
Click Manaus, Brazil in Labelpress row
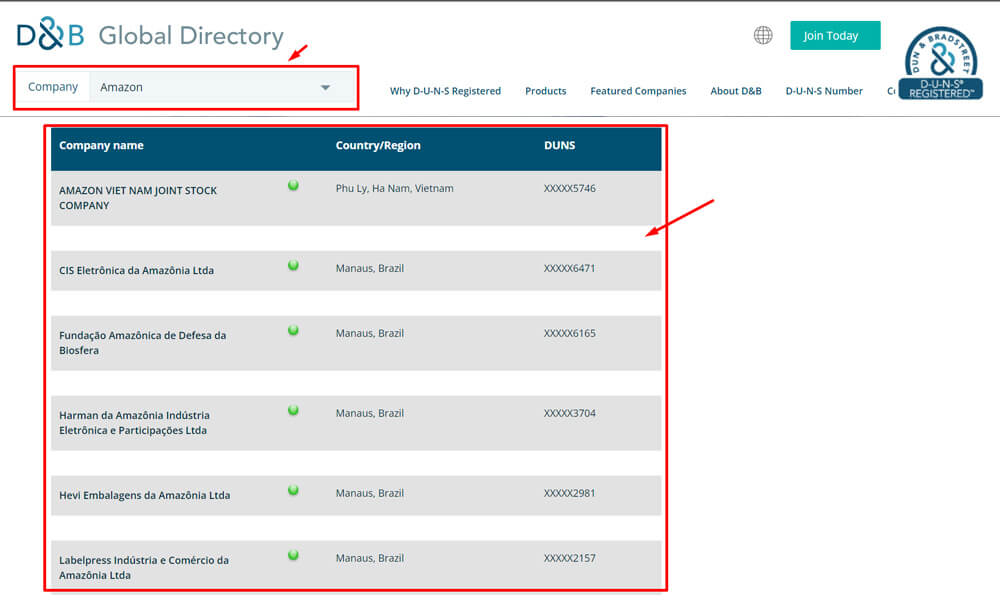[369, 559]
